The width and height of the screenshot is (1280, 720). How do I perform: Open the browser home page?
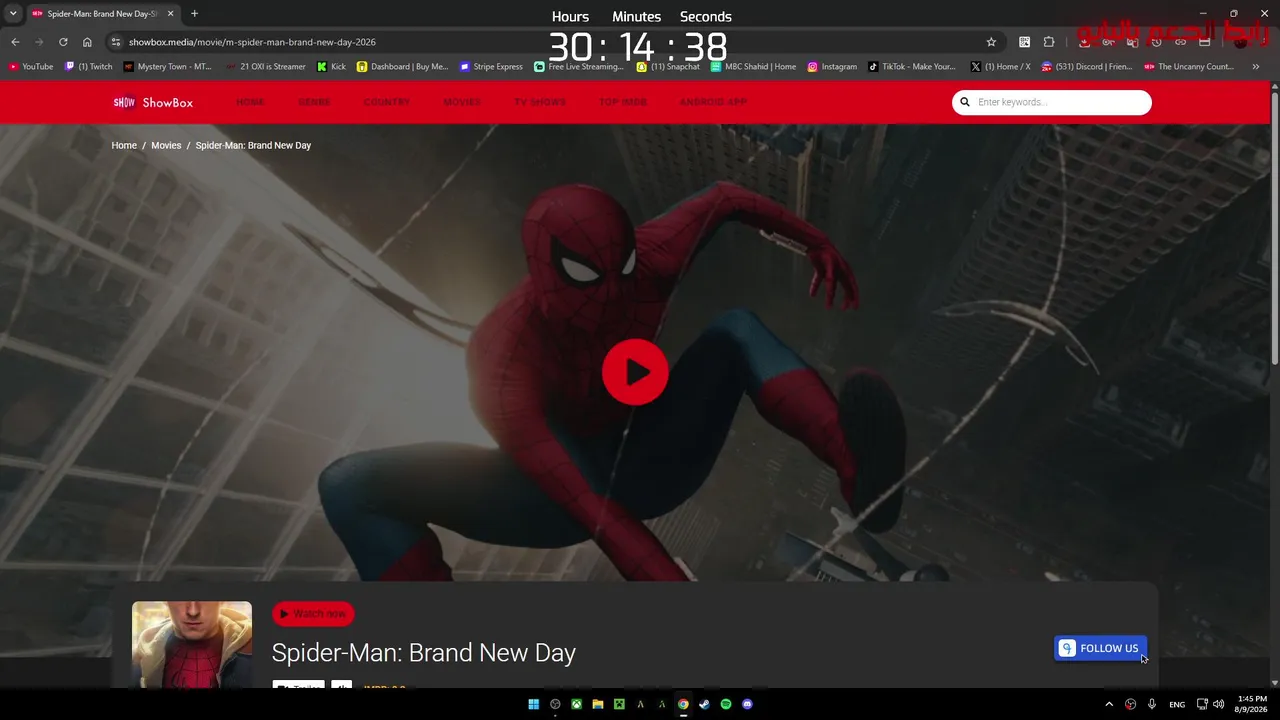pos(87,42)
